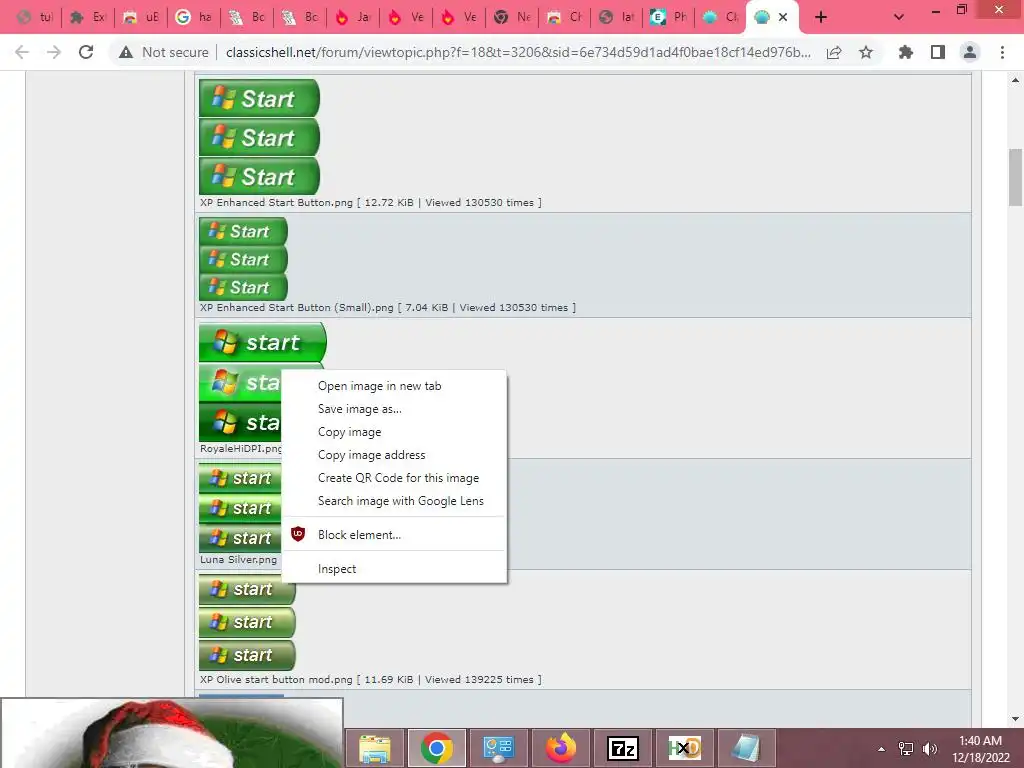Viewport: 1024px width, 768px height.
Task: Click the browser Back arrow
Action: 22,52
